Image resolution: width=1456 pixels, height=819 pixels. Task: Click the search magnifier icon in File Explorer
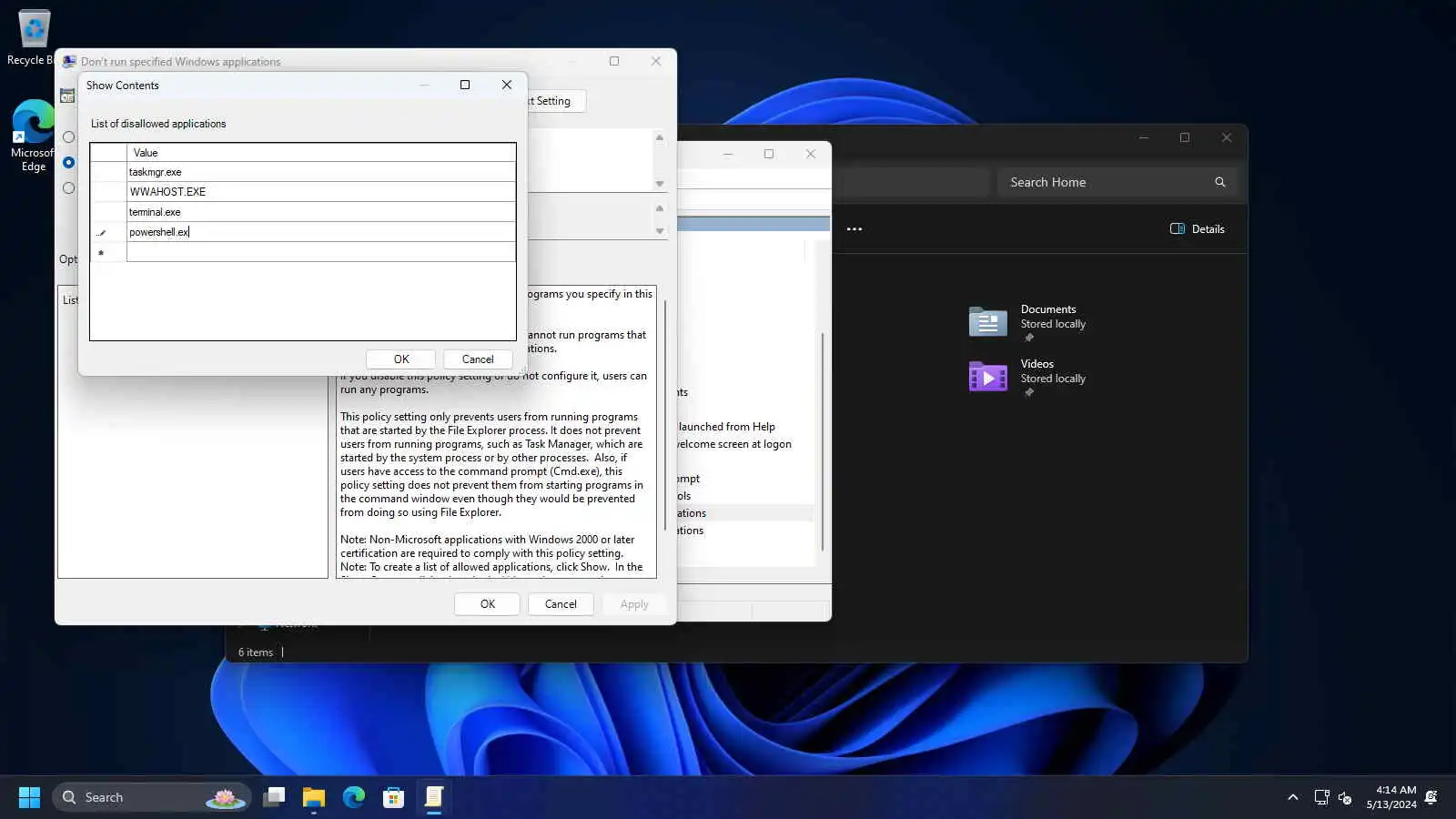pos(1220,182)
